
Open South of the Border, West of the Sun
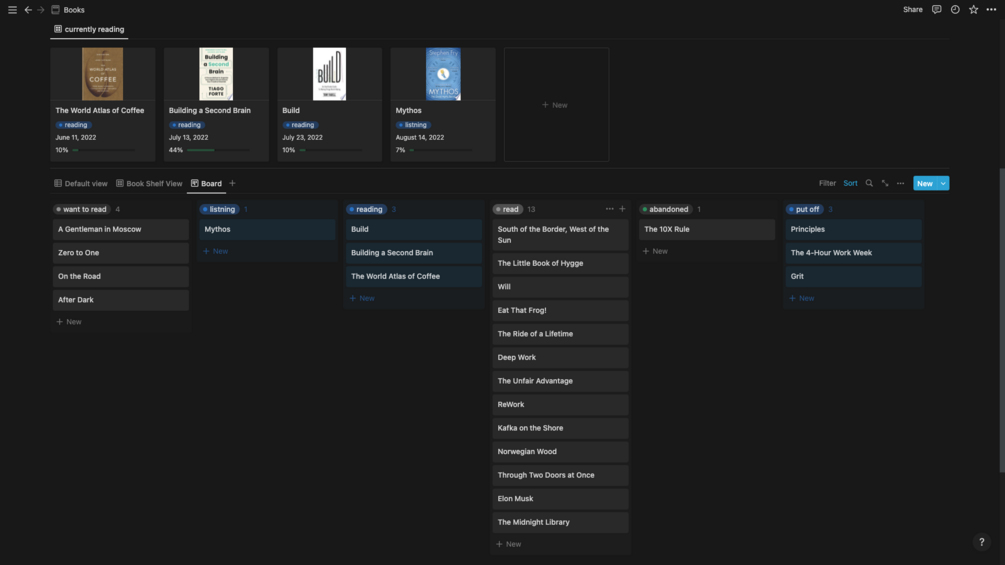[x=560, y=234]
